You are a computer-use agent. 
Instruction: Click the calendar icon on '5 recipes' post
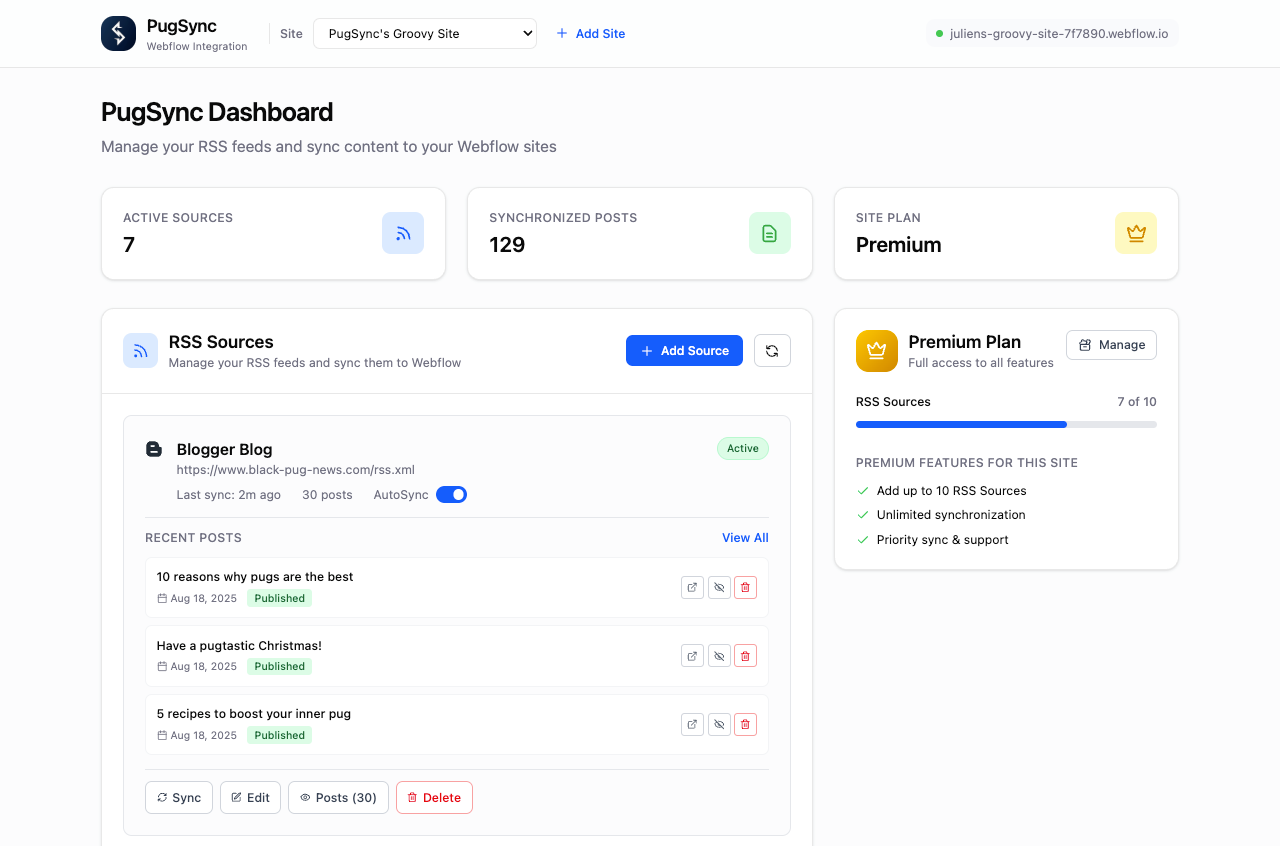(x=162, y=735)
